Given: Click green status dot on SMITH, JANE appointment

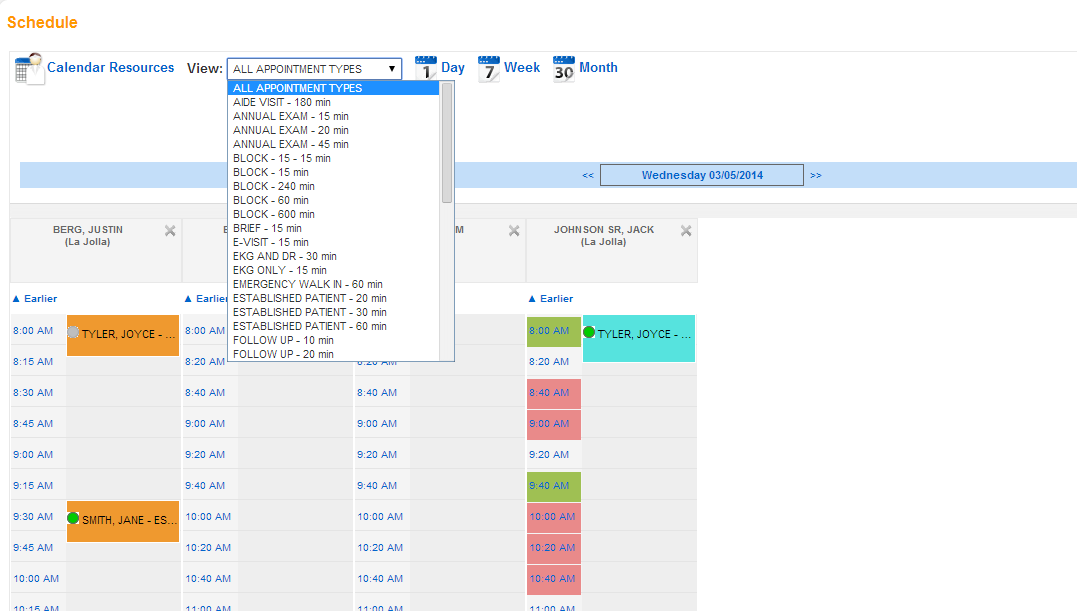Looking at the screenshot, I should point(73,518).
